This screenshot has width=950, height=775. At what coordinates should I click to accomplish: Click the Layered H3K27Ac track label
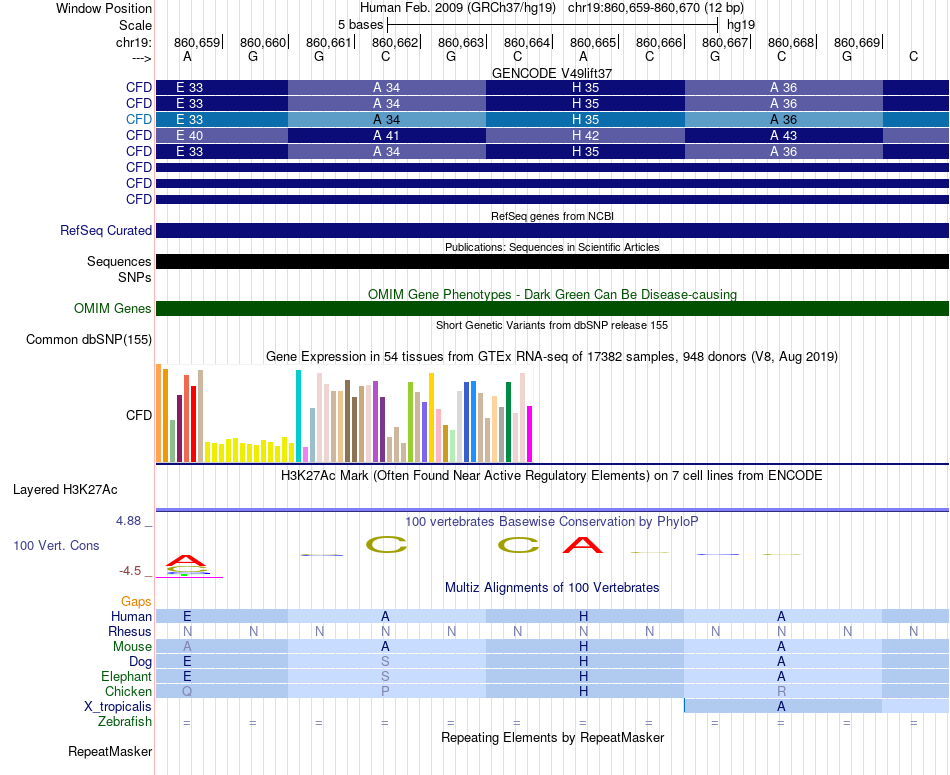[x=65, y=490]
